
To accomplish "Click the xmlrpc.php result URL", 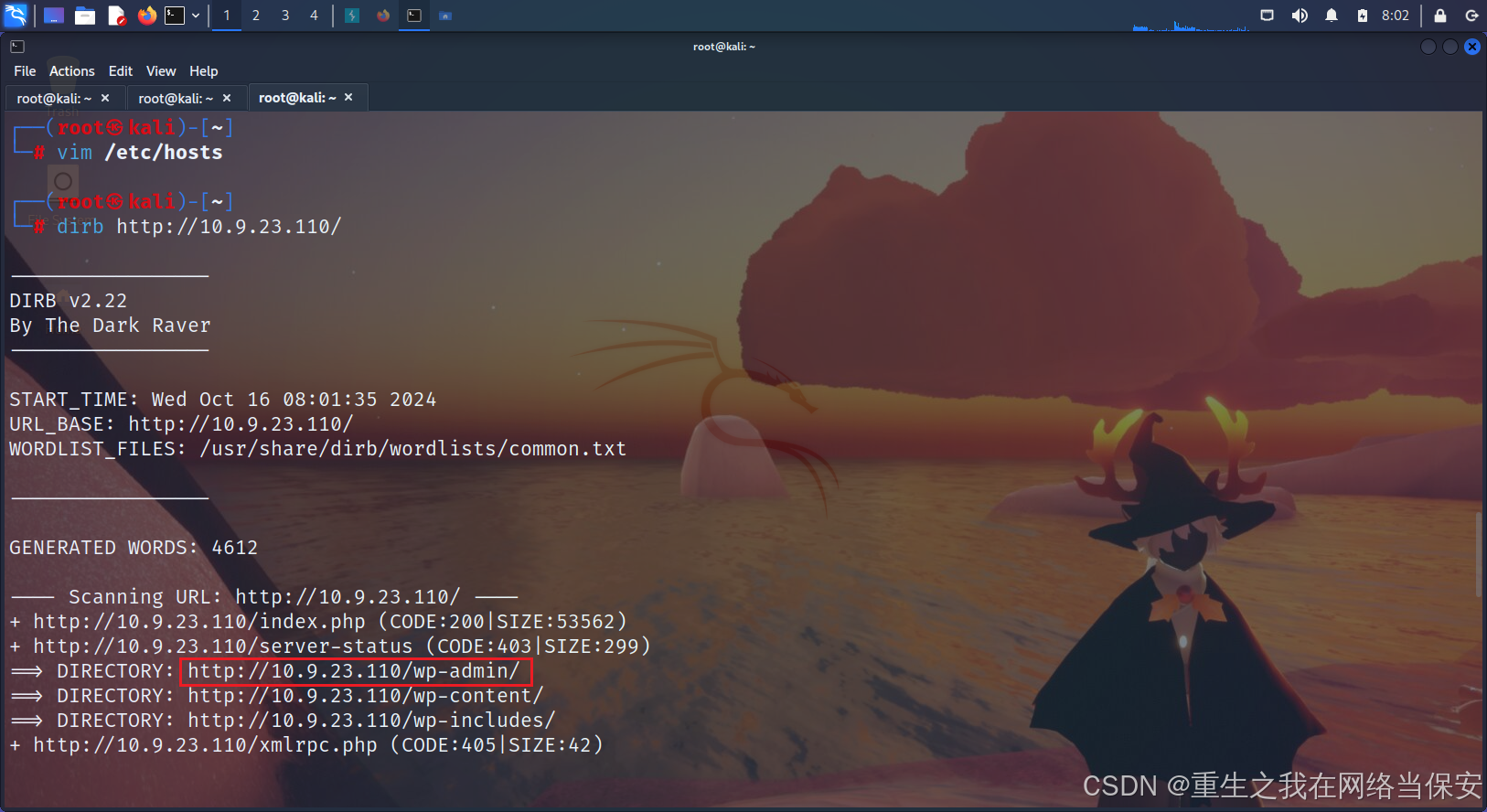I will 205,745.
